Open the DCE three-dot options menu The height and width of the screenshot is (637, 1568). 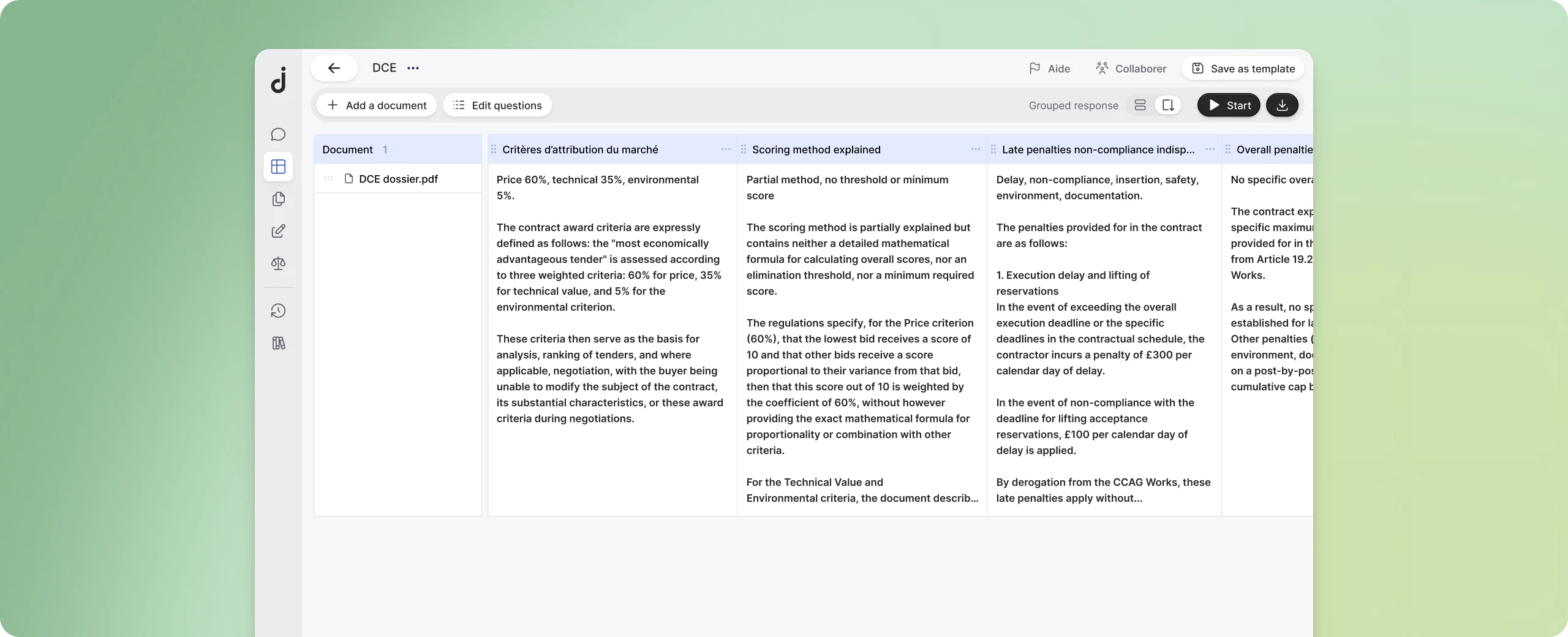pos(413,68)
